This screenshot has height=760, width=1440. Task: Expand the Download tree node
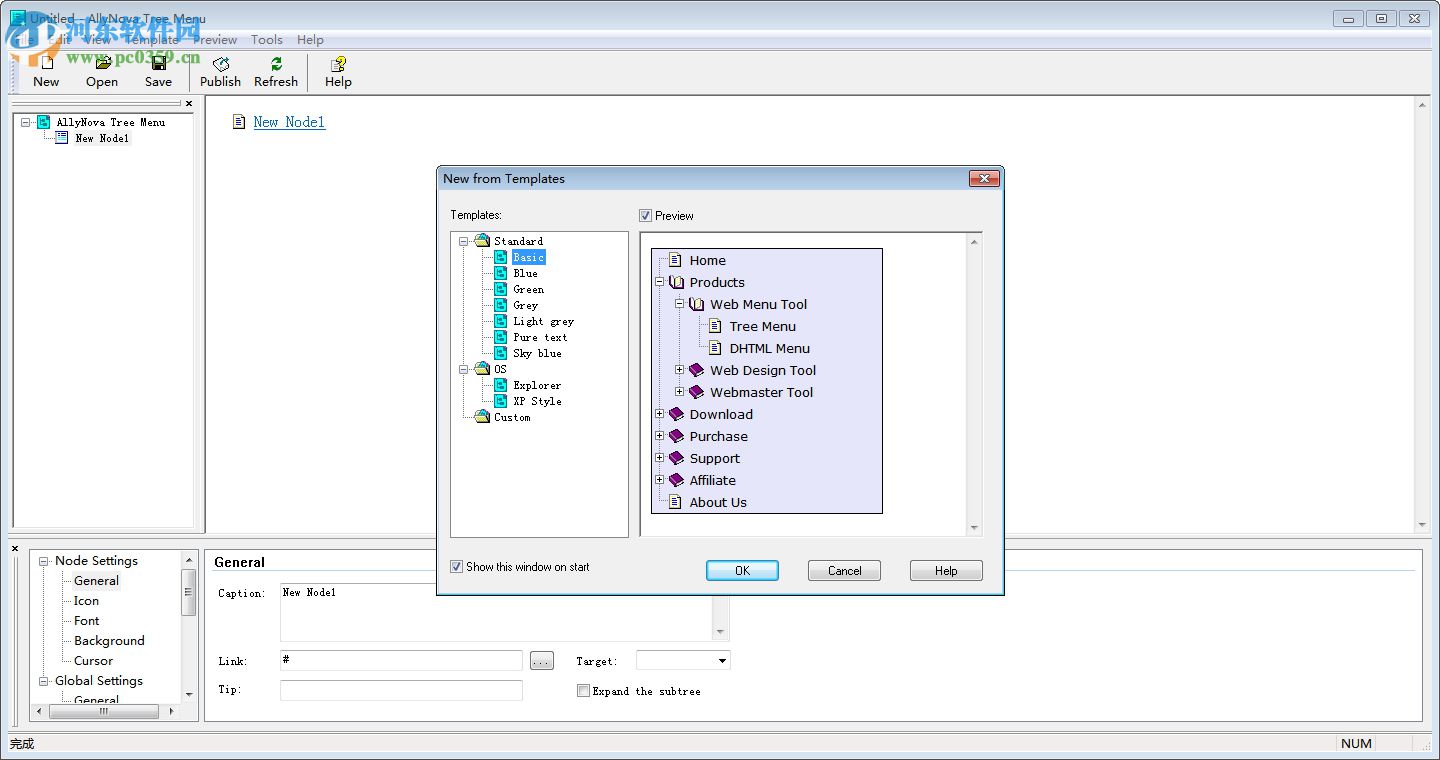(659, 414)
